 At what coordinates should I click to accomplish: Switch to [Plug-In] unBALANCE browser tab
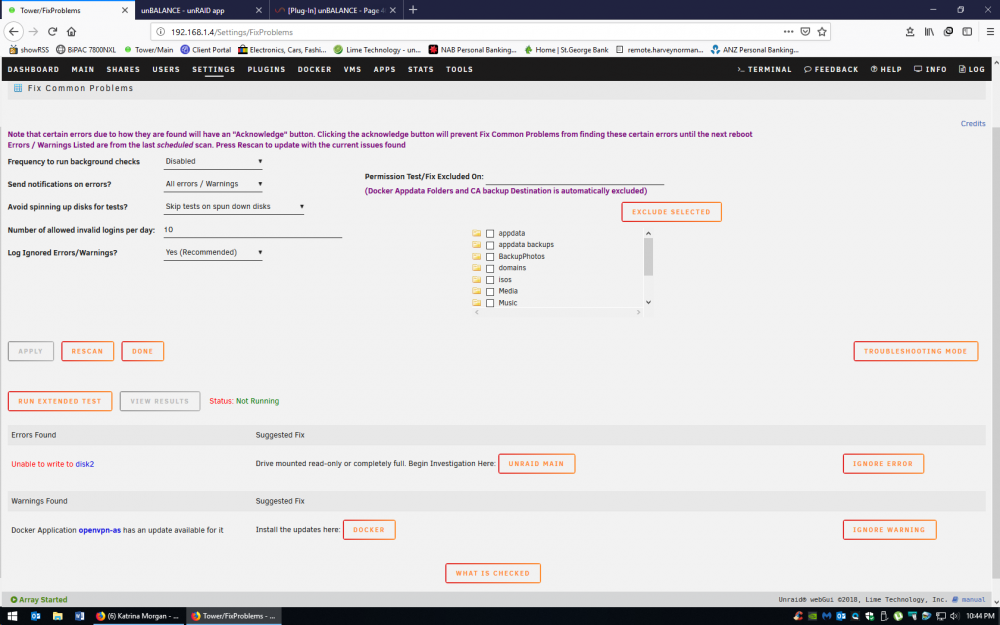pyautogui.click(x=335, y=10)
